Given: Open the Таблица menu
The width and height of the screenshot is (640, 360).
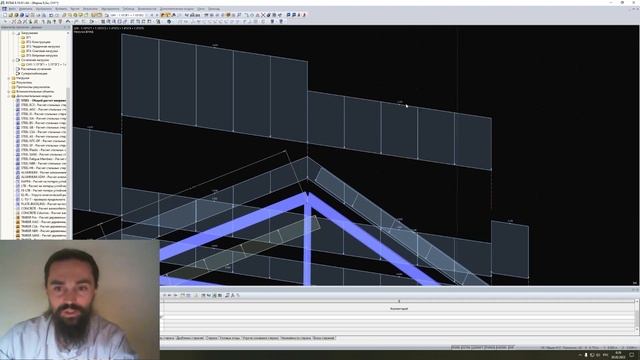Looking at the screenshot, I should (128, 9).
